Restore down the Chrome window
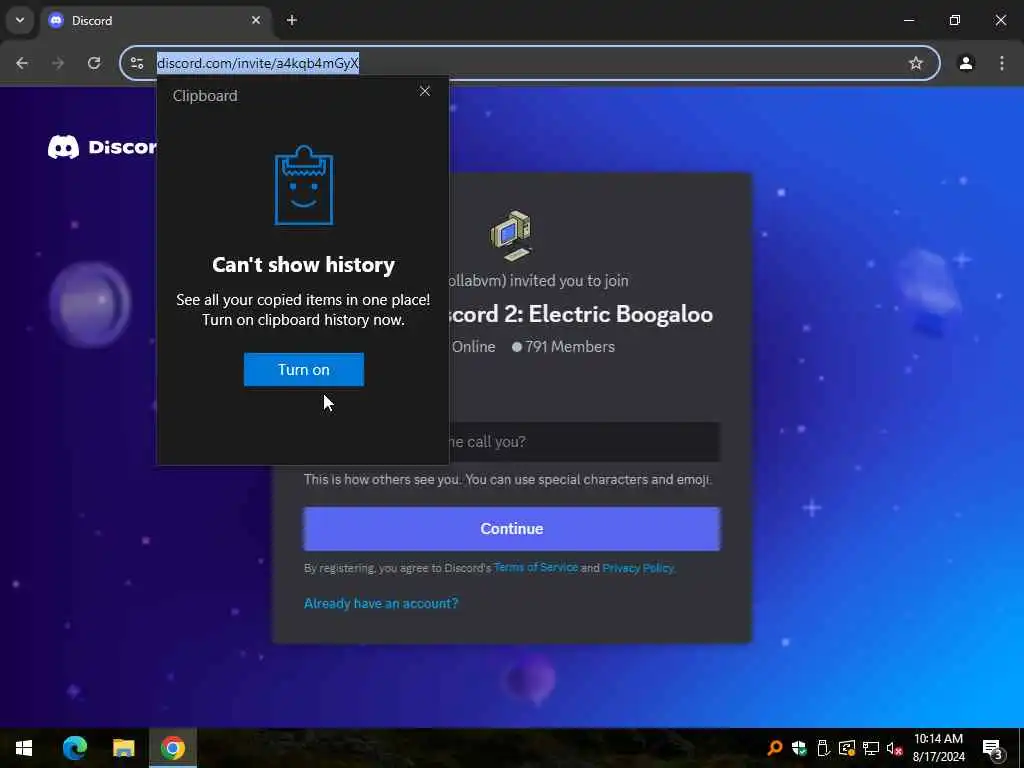1024x768 pixels. point(955,20)
